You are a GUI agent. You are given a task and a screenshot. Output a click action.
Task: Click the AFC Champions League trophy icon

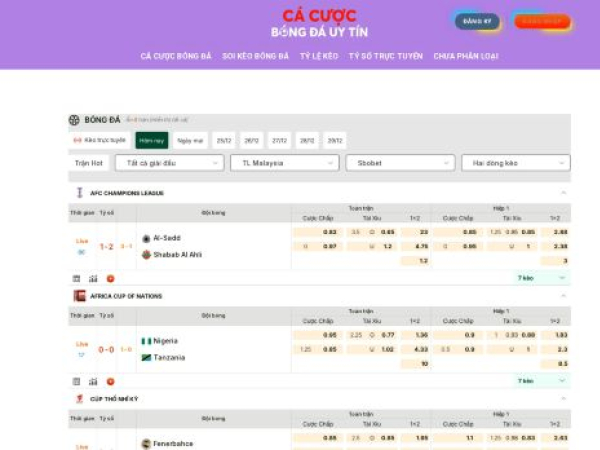point(80,192)
